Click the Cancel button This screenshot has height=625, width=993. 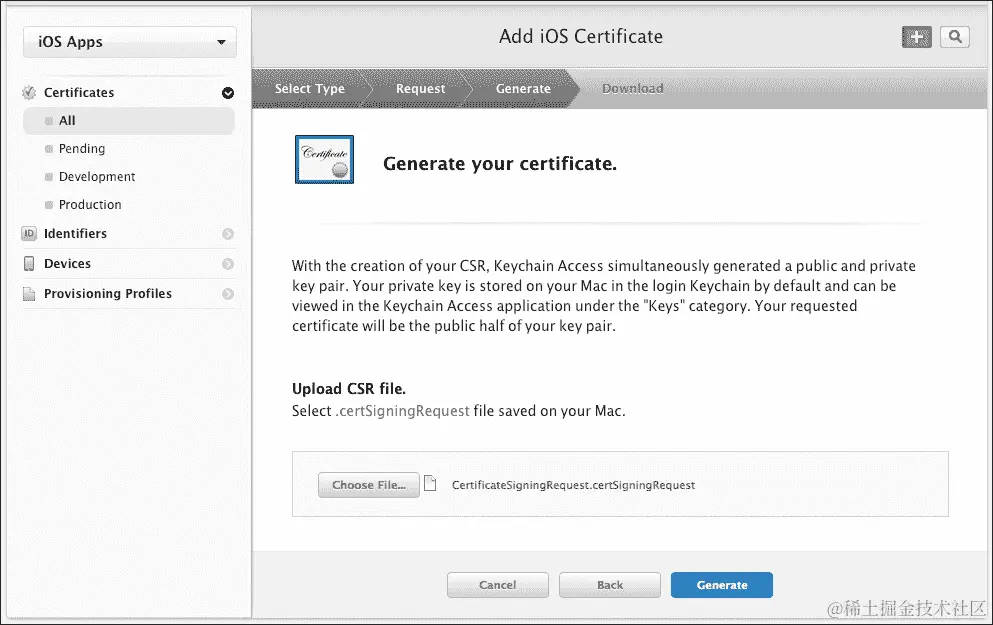(x=498, y=584)
